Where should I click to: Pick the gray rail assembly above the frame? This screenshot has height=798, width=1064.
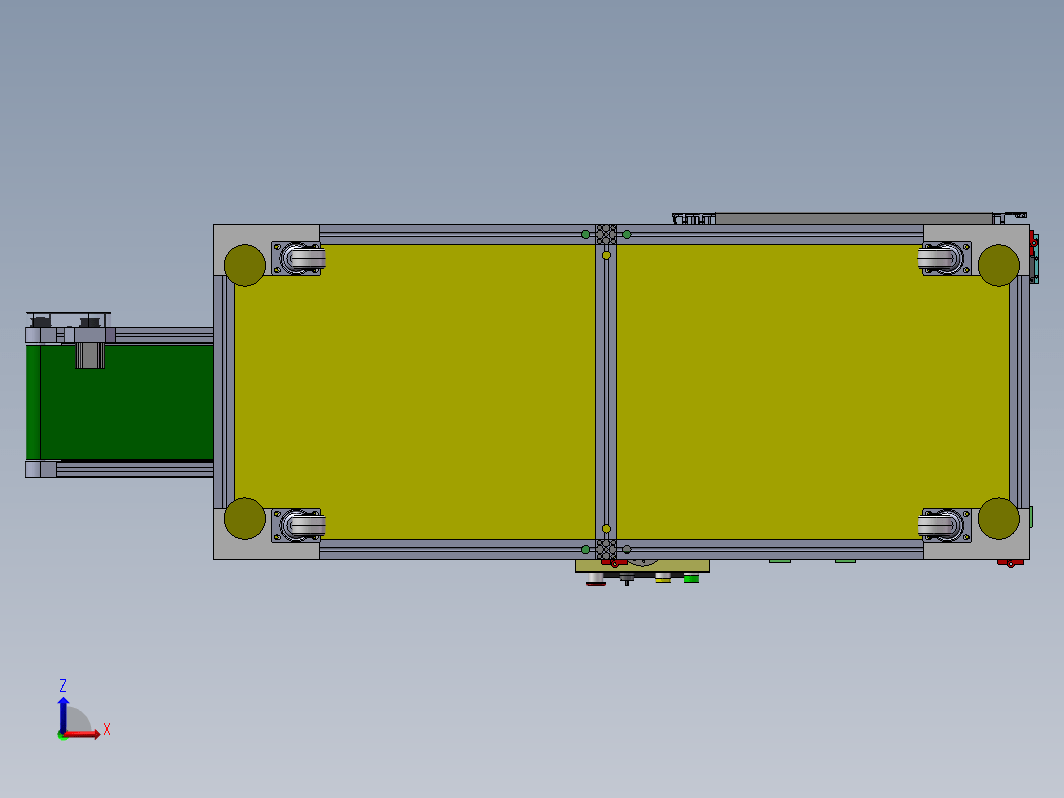(848, 218)
